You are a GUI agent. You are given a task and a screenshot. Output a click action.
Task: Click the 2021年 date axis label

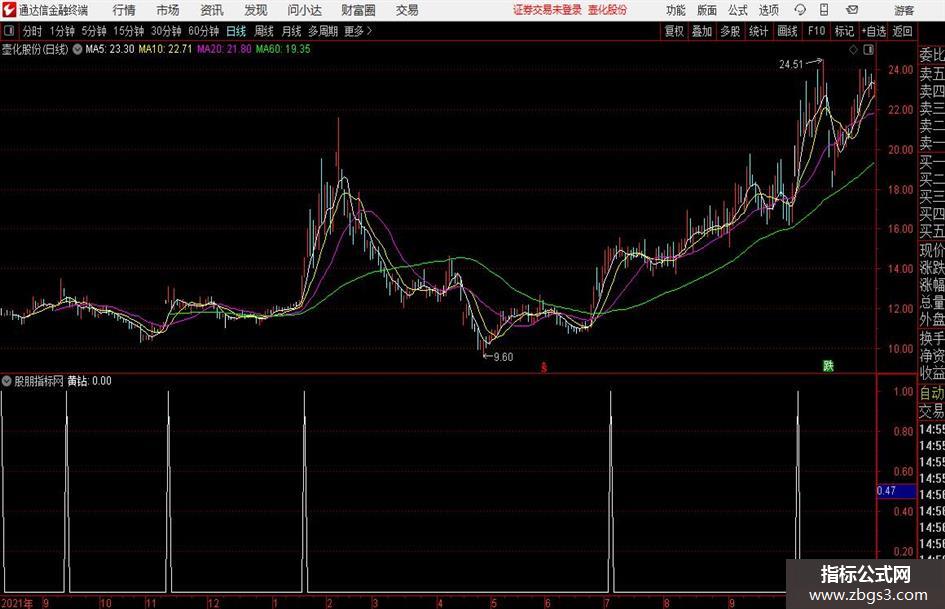(17, 603)
